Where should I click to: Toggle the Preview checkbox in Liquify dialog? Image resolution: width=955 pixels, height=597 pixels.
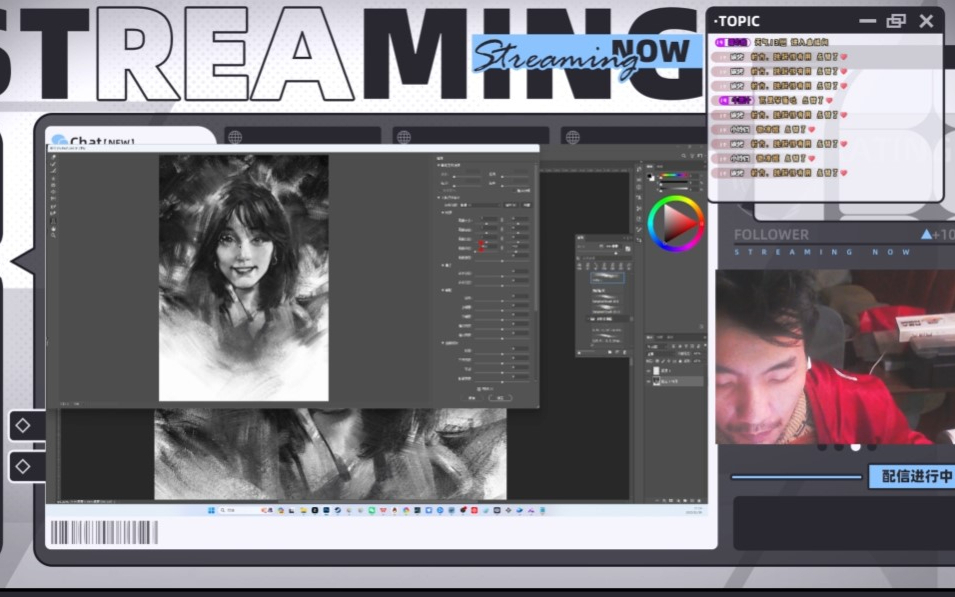478,388
